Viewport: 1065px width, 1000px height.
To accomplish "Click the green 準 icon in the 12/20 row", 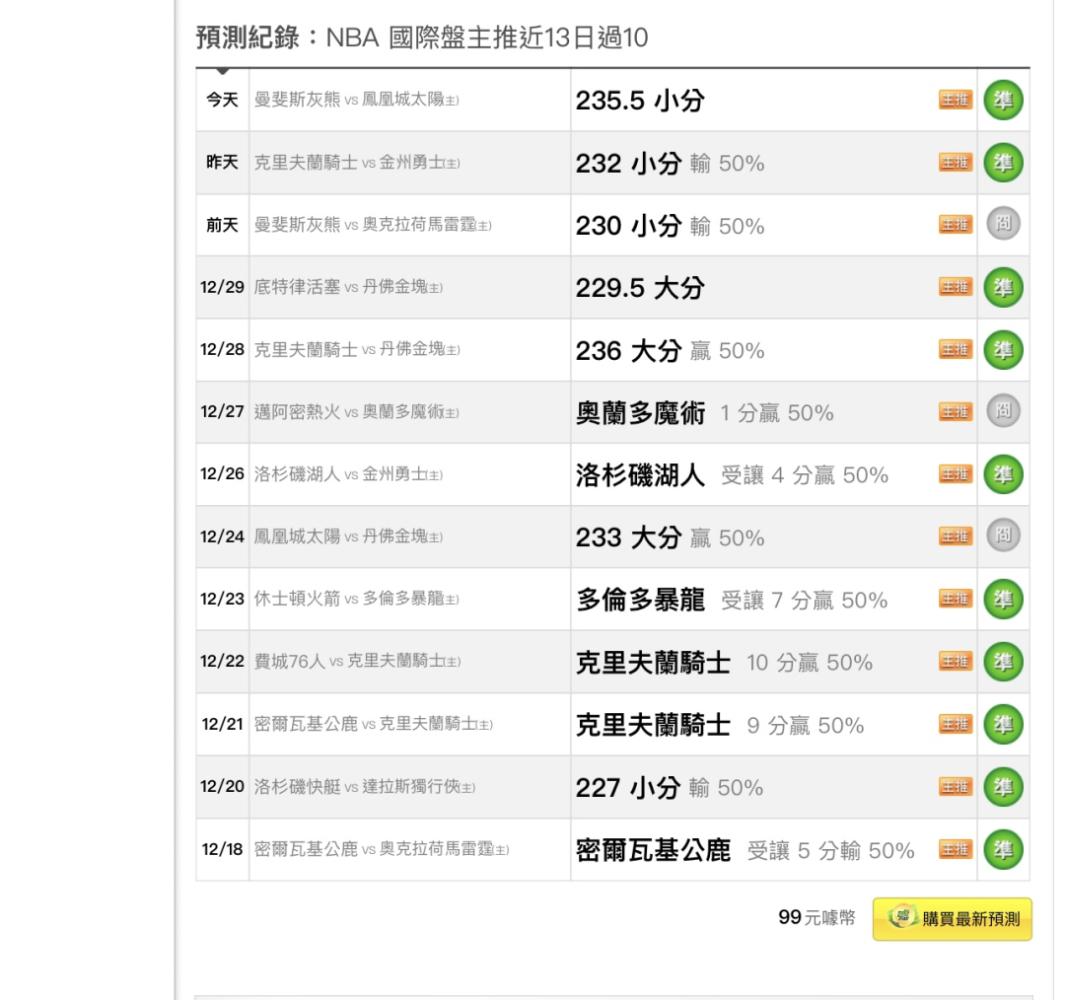I will [1003, 787].
